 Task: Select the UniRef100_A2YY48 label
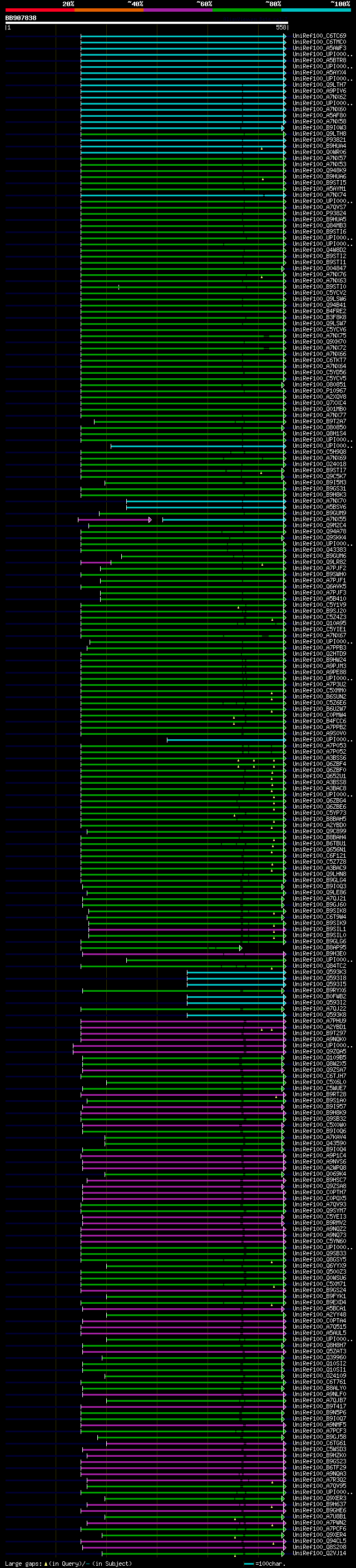(319, 1315)
